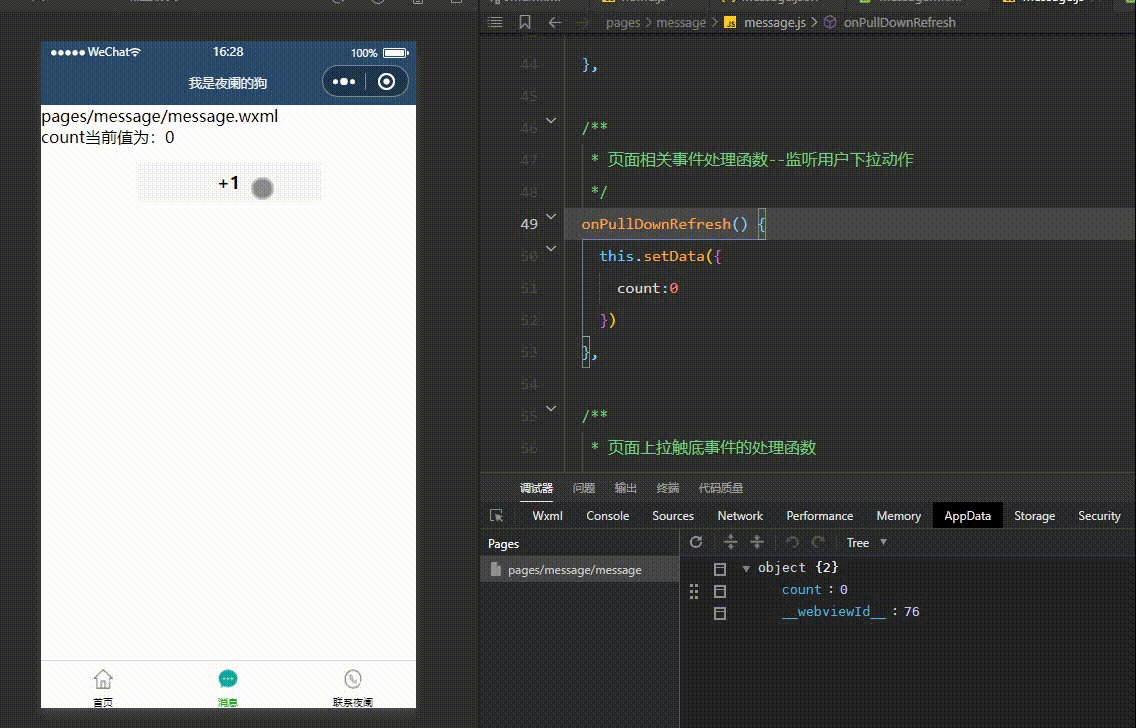The height and width of the screenshot is (728, 1136).
Task: Fold the comment block at line 46
Action: (x=551, y=120)
